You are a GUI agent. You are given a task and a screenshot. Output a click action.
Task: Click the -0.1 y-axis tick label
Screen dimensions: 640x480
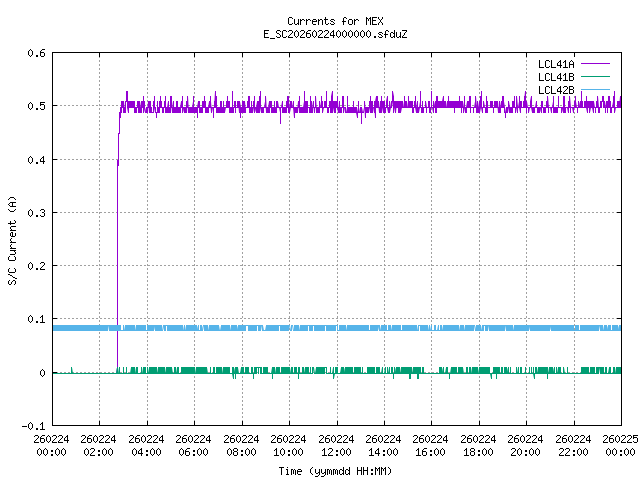tap(32, 426)
